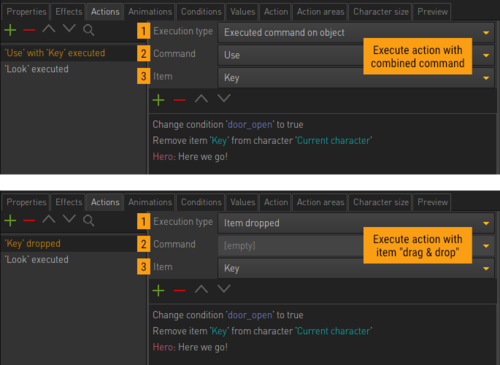500x365 pixels.
Task: Open Character size tab in top panel
Action: click(x=381, y=12)
